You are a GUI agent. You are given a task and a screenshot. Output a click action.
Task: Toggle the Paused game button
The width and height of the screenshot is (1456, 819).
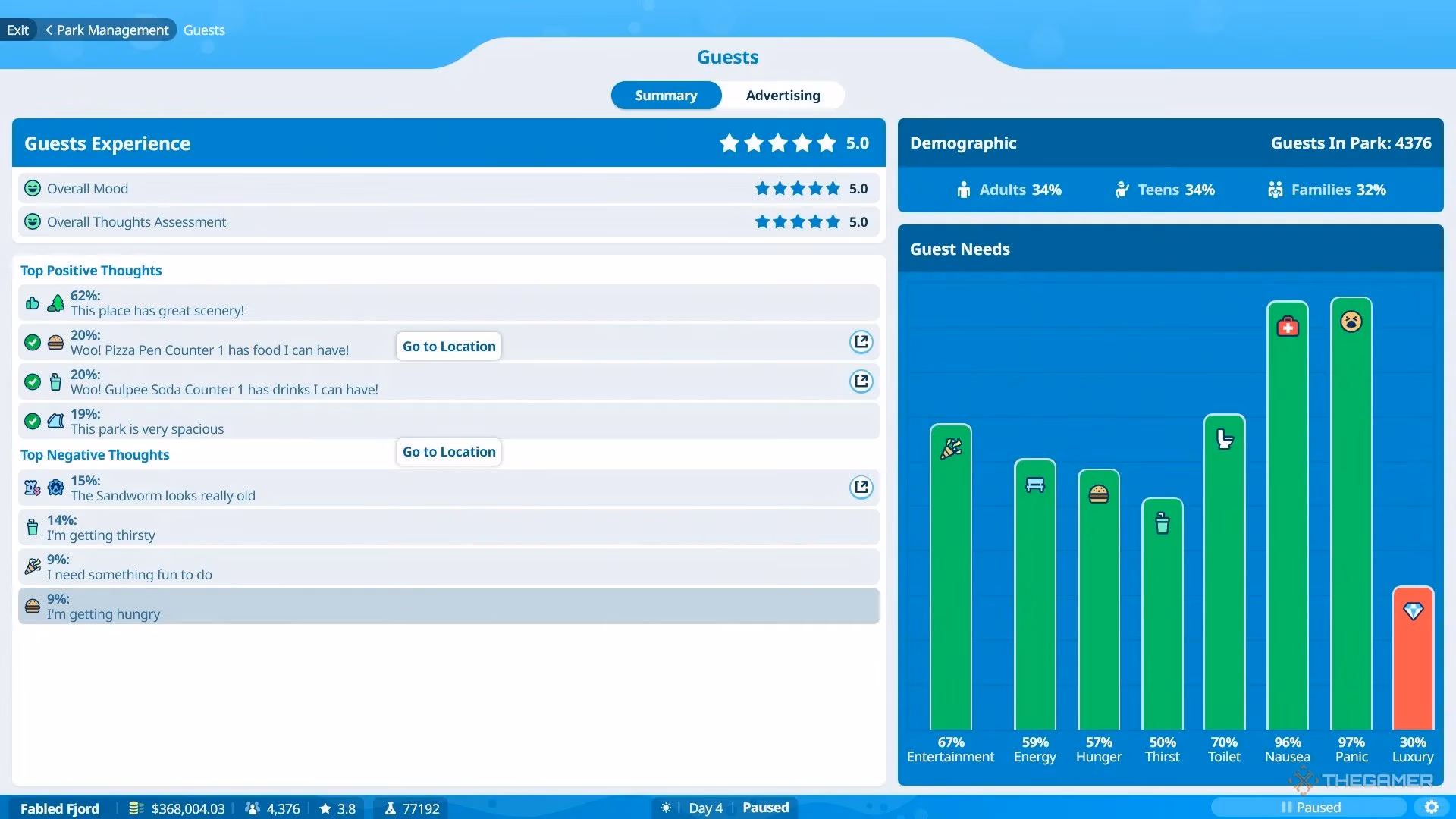(x=1310, y=807)
